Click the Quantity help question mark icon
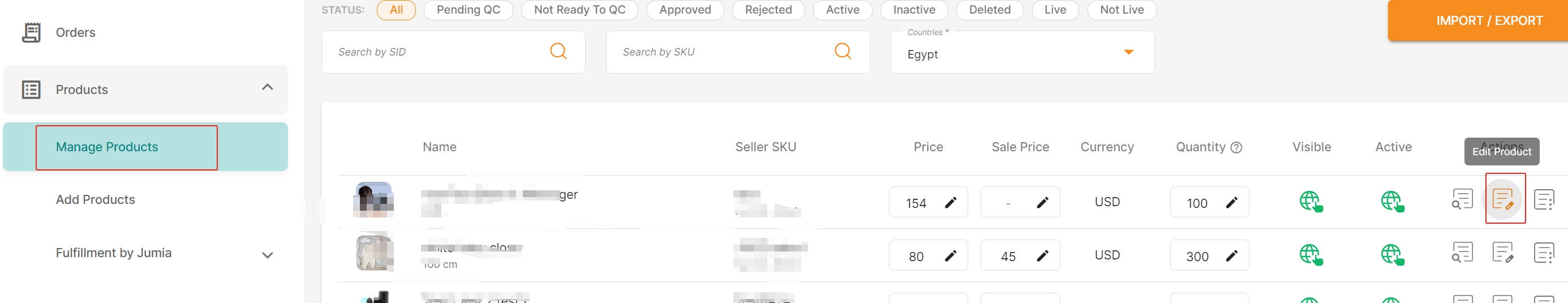 click(1236, 148)
